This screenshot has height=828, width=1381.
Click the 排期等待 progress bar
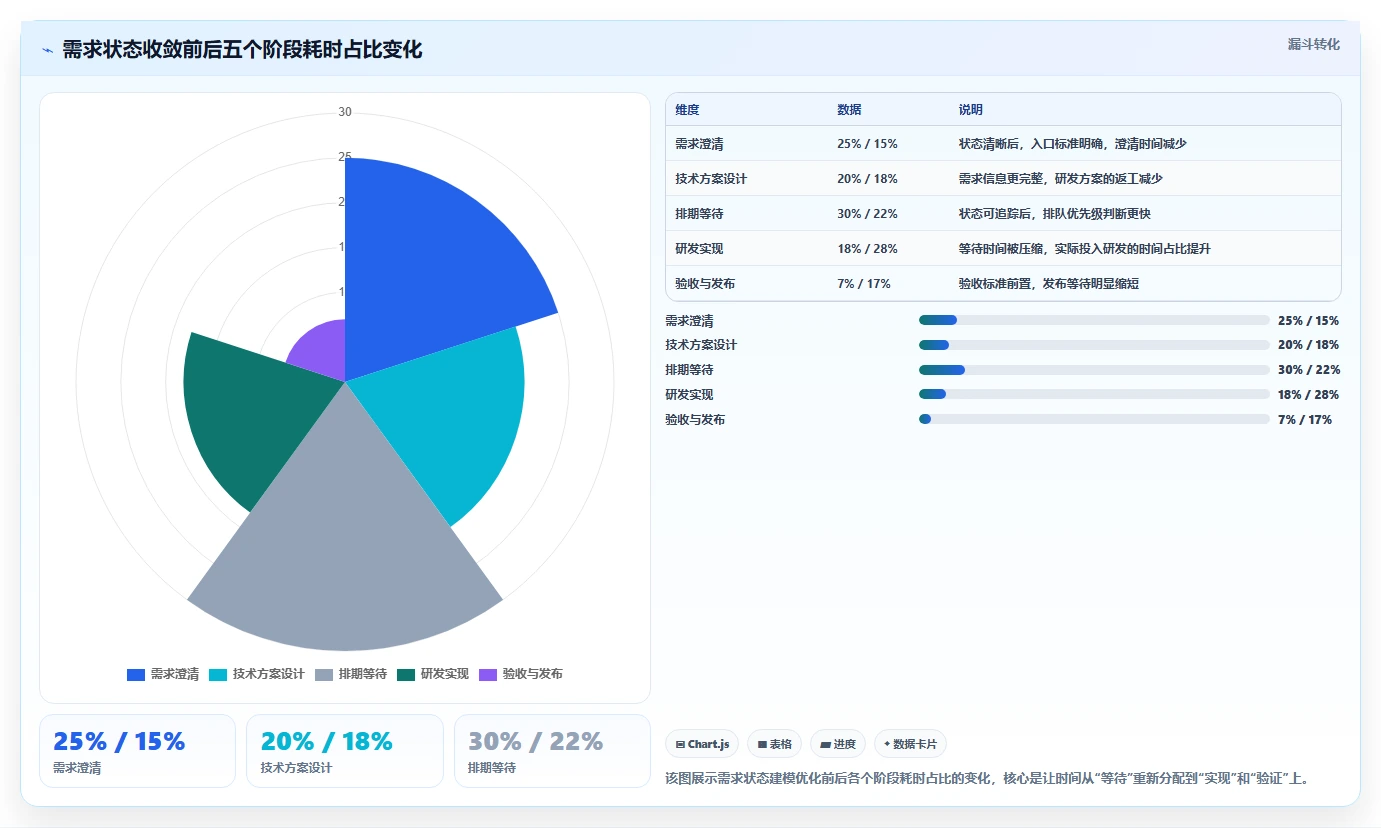pos(1094,370)
